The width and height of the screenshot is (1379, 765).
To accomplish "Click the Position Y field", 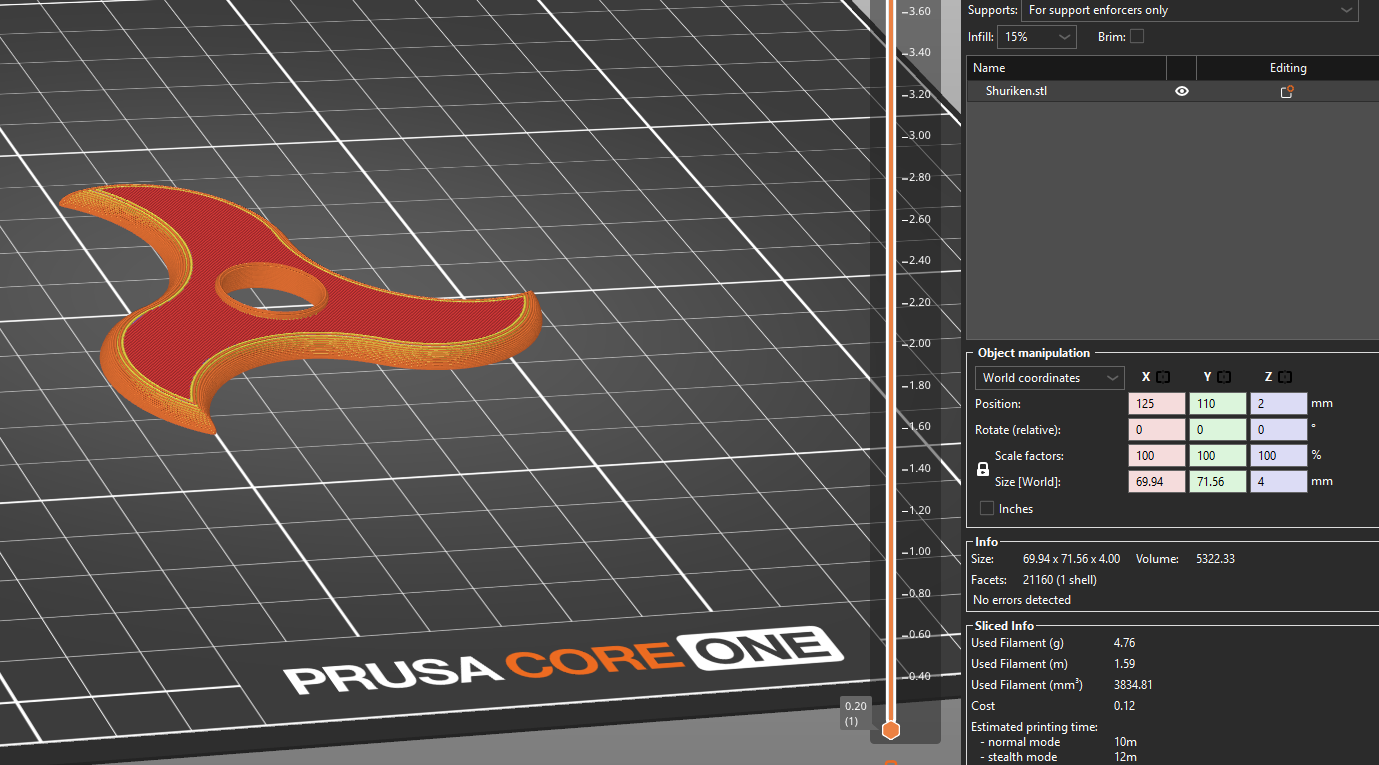I will pyautogui.click(x=1217, y=404).
